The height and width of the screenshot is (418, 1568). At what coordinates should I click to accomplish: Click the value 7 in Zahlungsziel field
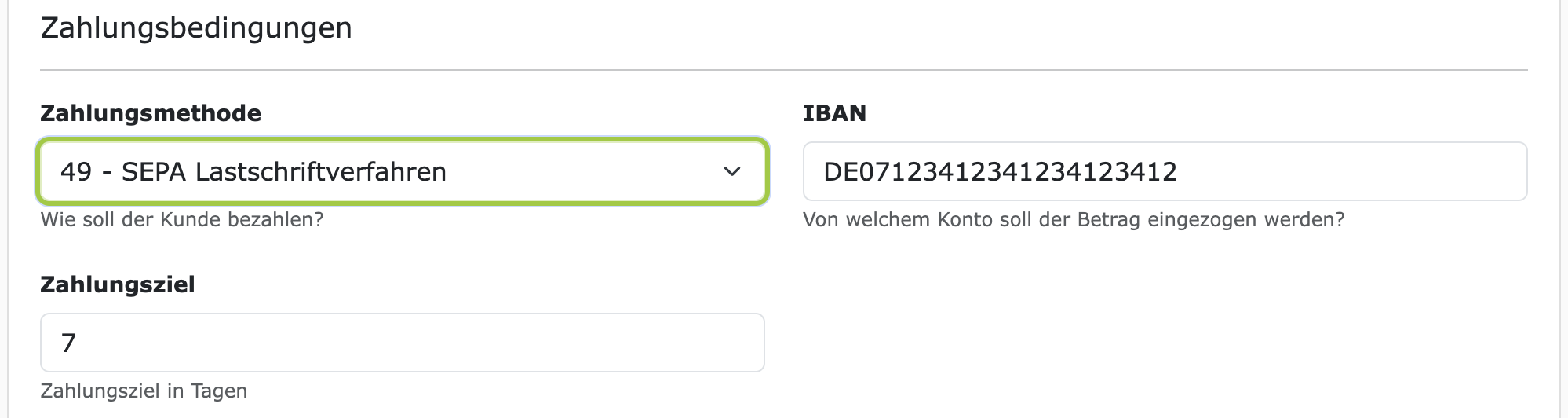click(x=68, y=343)
